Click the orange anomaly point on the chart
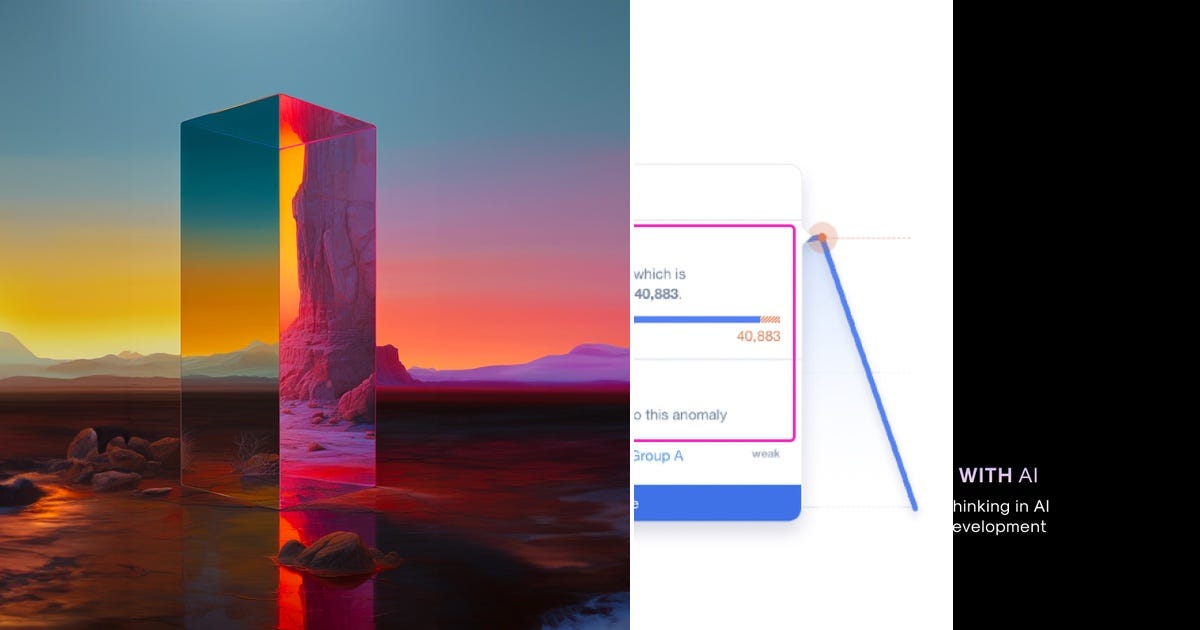Image resolution: width=1200 pixels, height=630 pixels. [822, 238]
